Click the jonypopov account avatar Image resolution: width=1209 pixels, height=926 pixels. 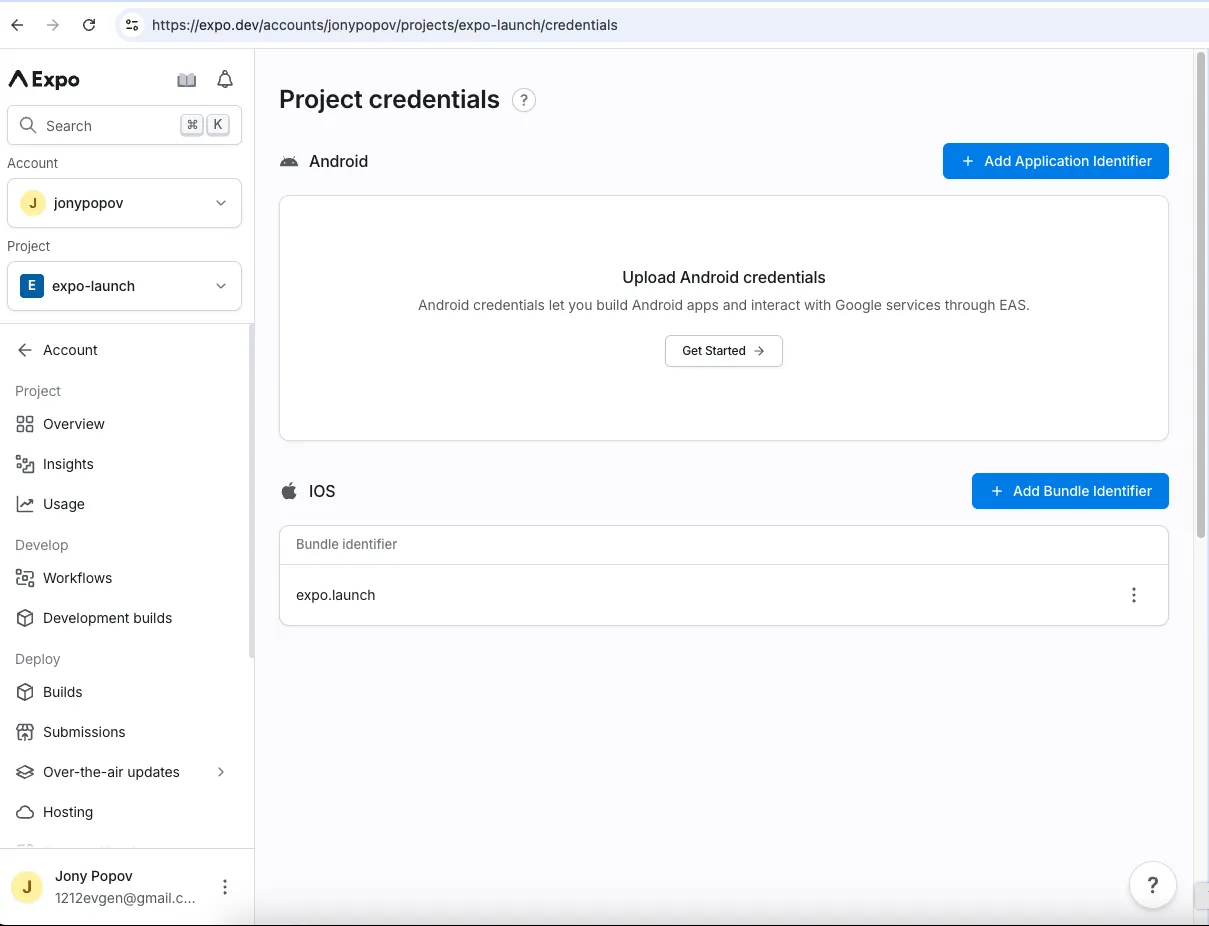tap(32, 203)
